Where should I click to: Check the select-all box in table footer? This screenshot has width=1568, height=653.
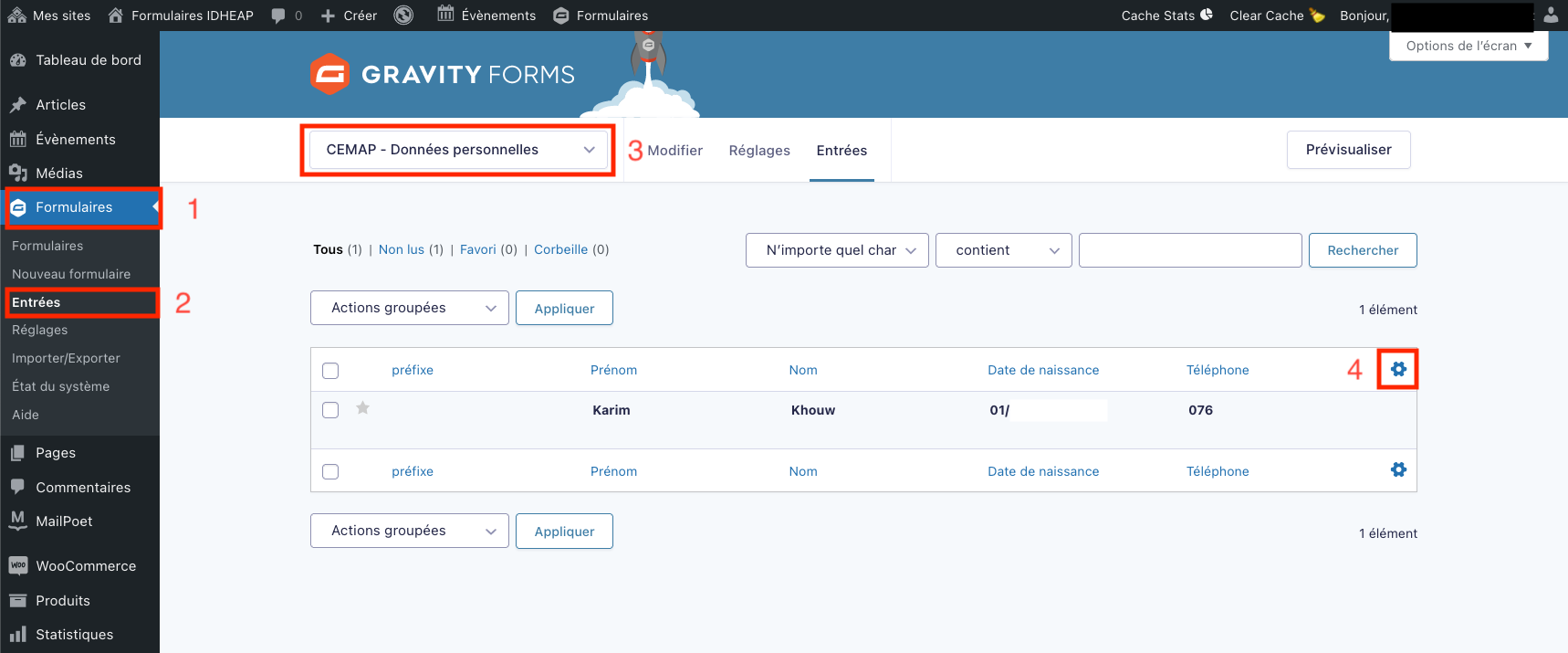click(330, 472)
